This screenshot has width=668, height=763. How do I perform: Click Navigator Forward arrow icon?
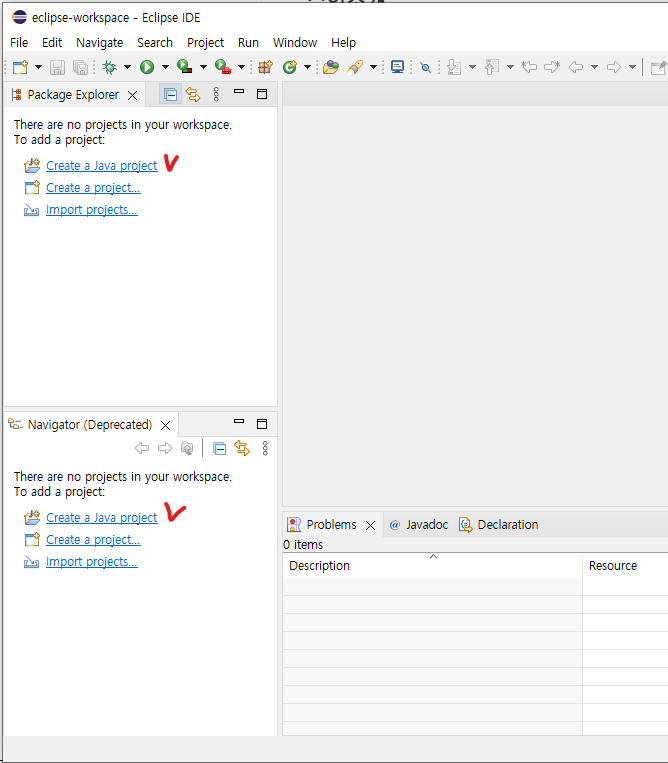coord(165,448)
